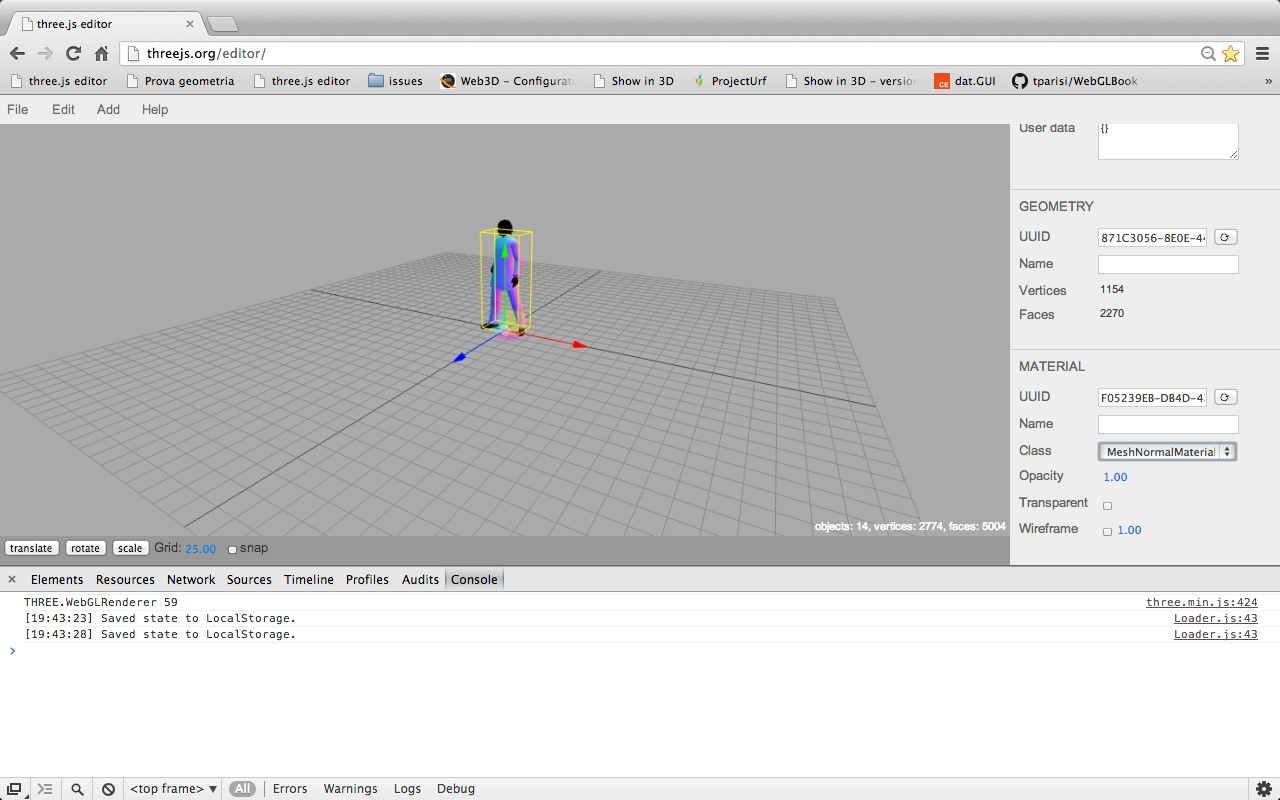Viewport: 1280px width, 800px height.
Task: Open the Web3D – Configurat bookmark
Action: 507,81
